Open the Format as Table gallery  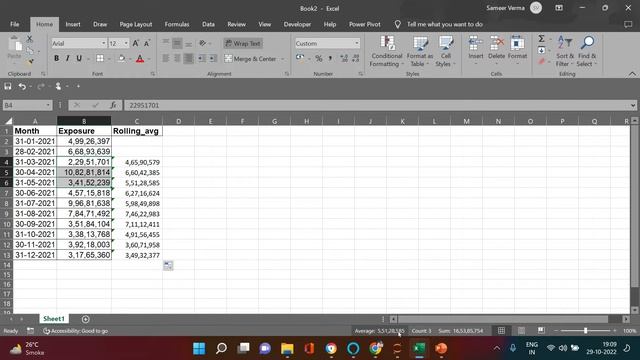click(x=420, y=51)
